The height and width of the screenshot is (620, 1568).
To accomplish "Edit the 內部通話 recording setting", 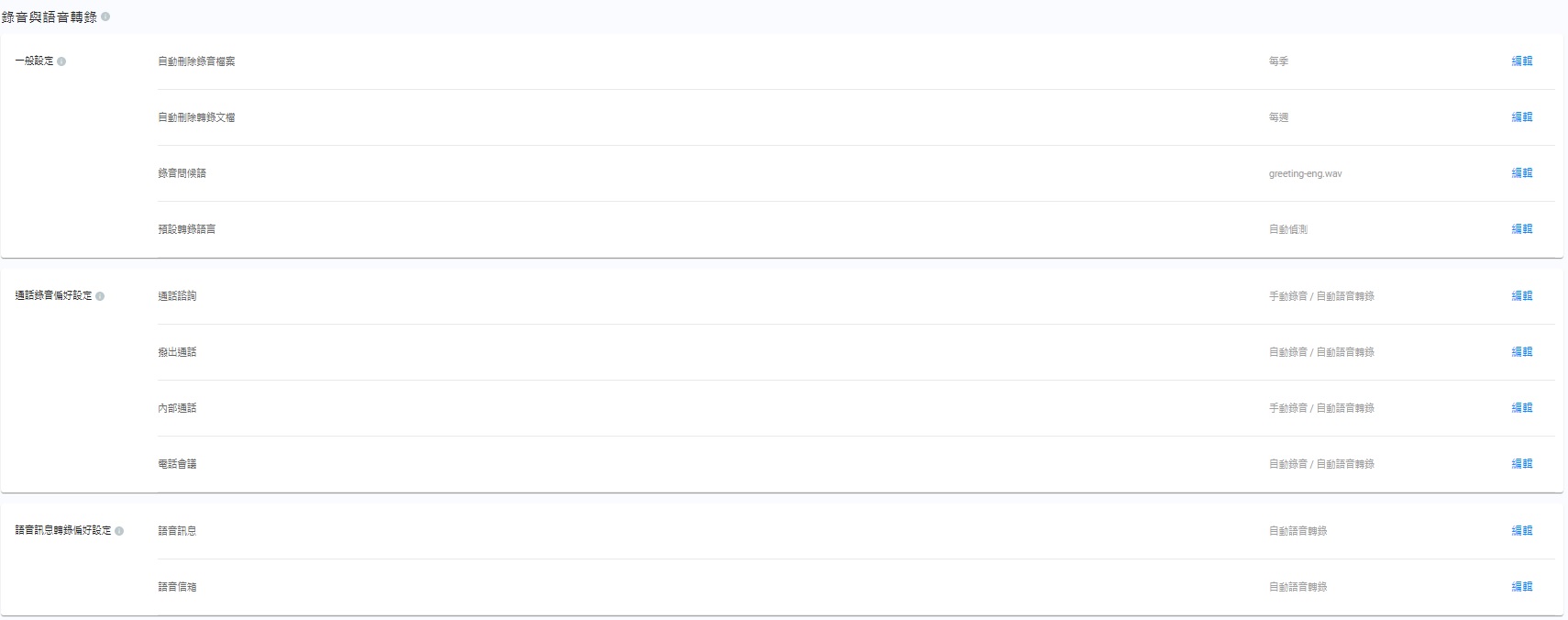I will [x=1521, y=408].
